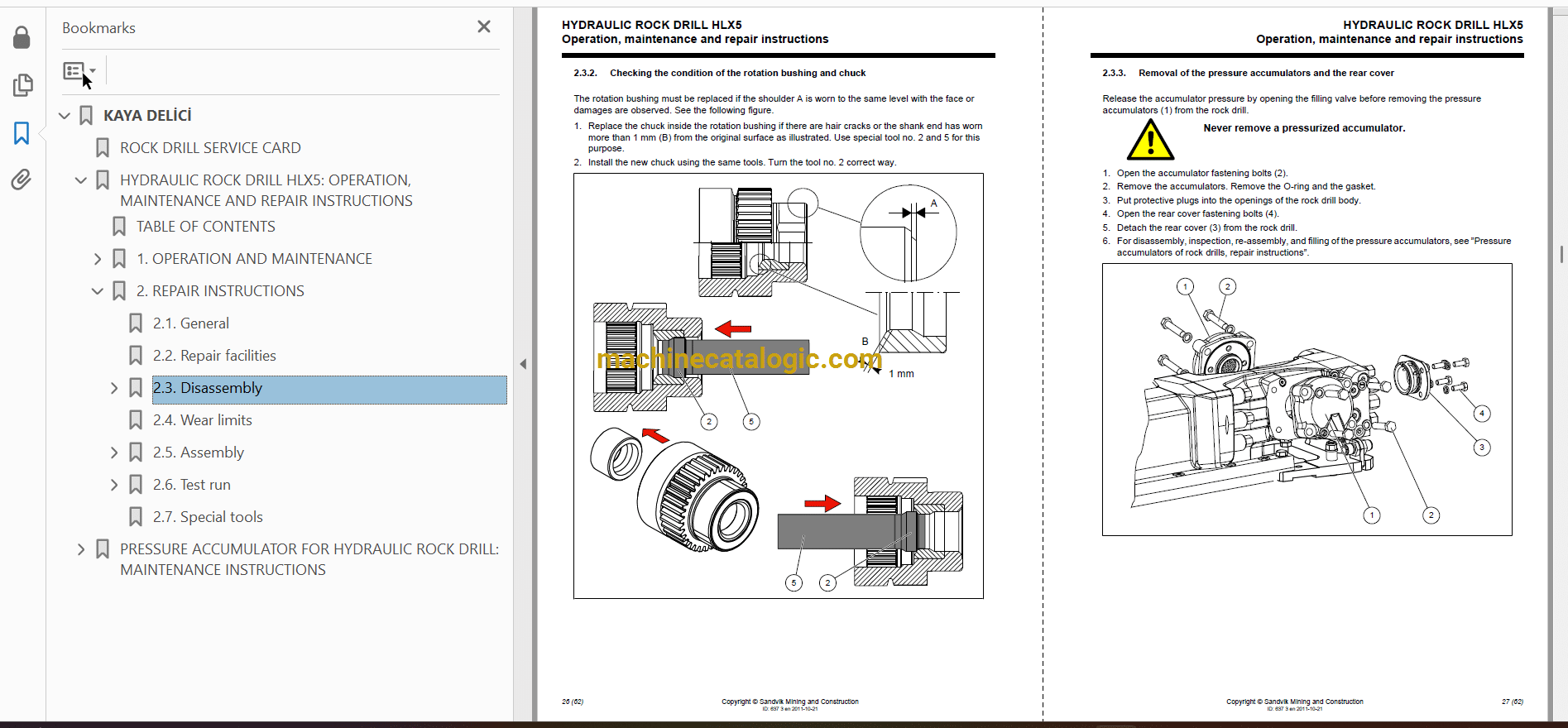1568x728 pixels.
Task: Click bookmark icon beside ROCK DRILL SERVICE CARD
Action: click(x=103, y=148)
